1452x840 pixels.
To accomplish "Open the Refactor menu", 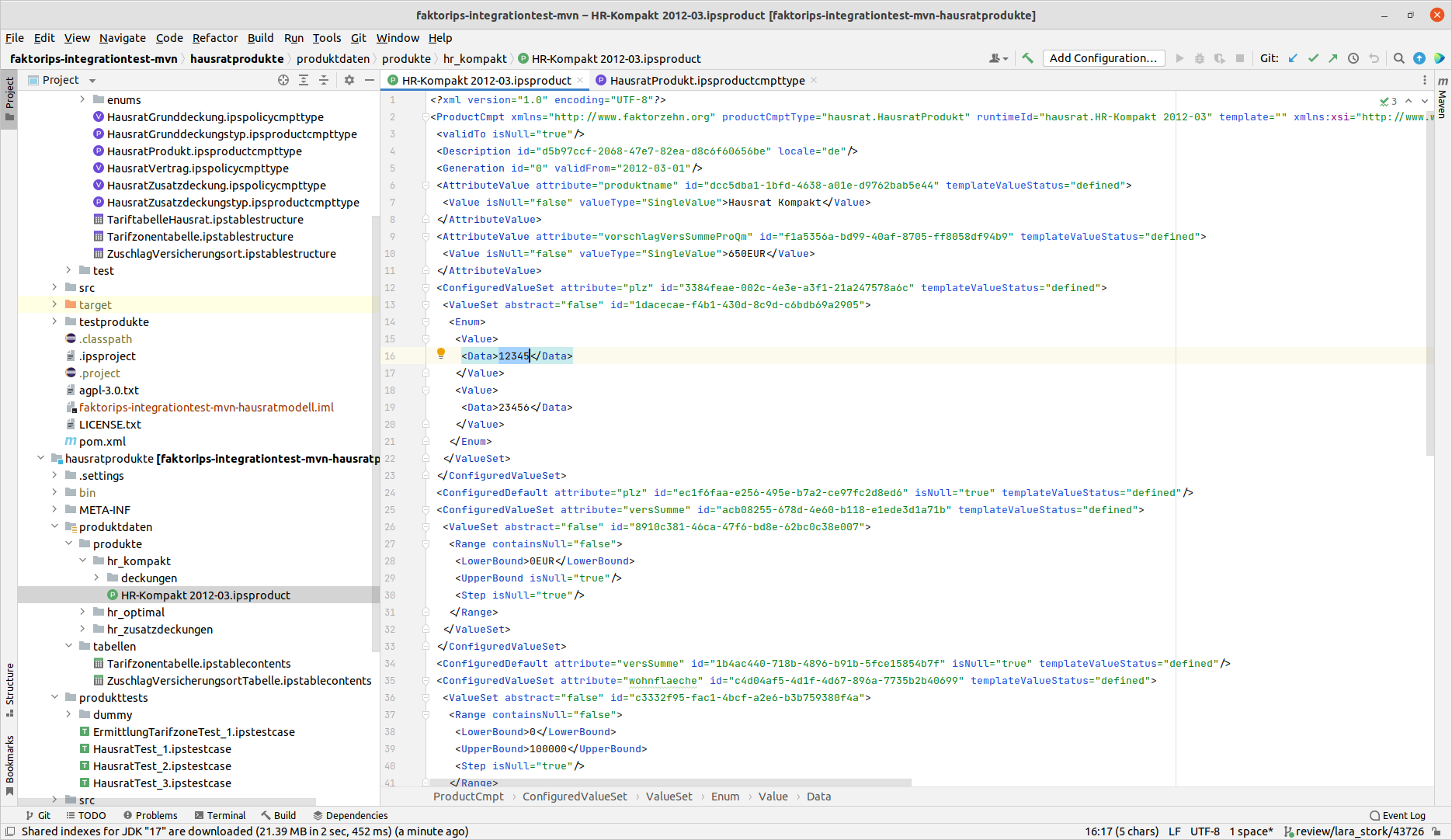I will pos(215,37).
